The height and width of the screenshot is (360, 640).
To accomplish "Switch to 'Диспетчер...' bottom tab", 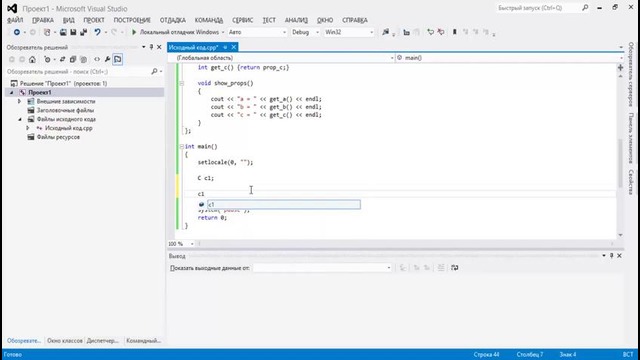I will [102, 340].
